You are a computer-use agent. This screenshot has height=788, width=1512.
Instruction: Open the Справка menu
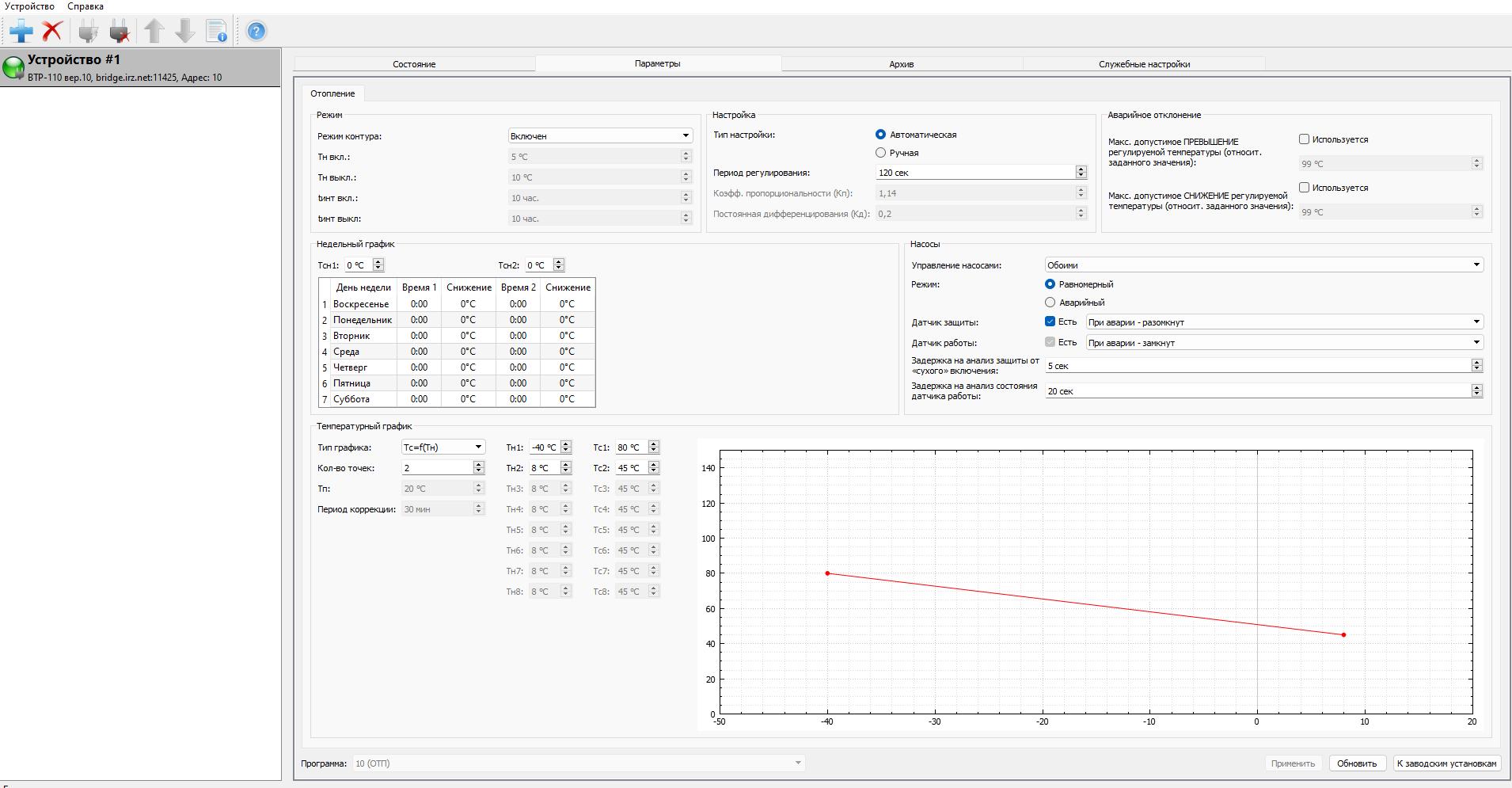point(85,6)
